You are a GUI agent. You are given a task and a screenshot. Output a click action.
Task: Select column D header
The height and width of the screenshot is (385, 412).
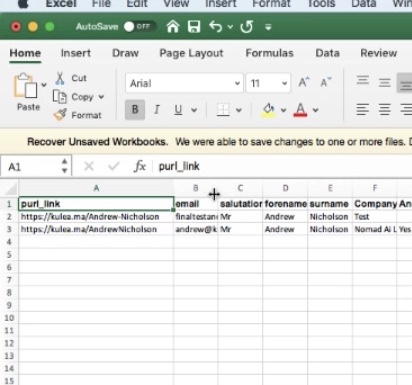(x=285, y=188)
